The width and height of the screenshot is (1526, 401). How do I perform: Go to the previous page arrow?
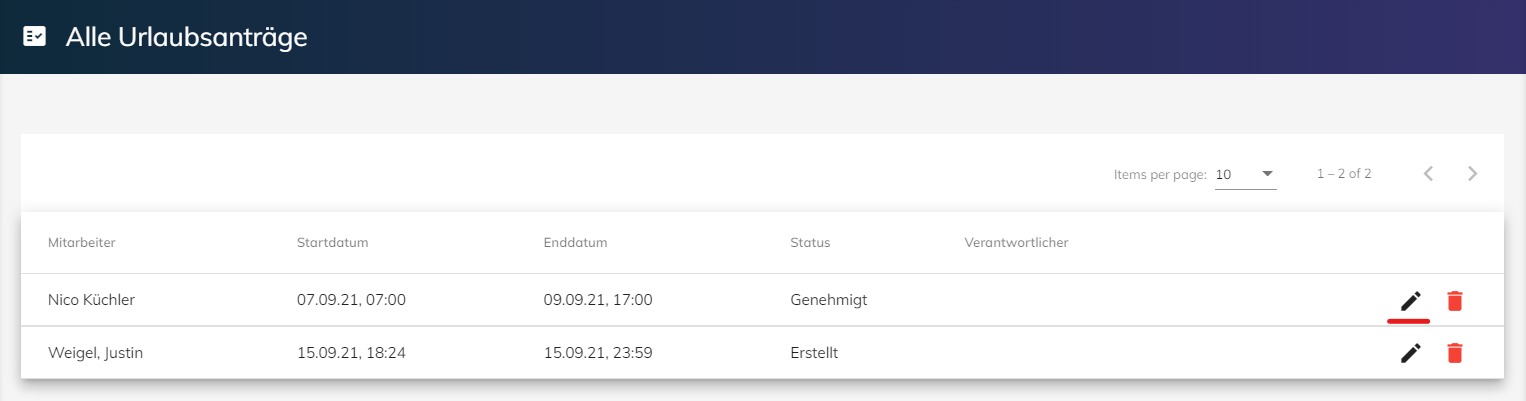click(1428, 173)
